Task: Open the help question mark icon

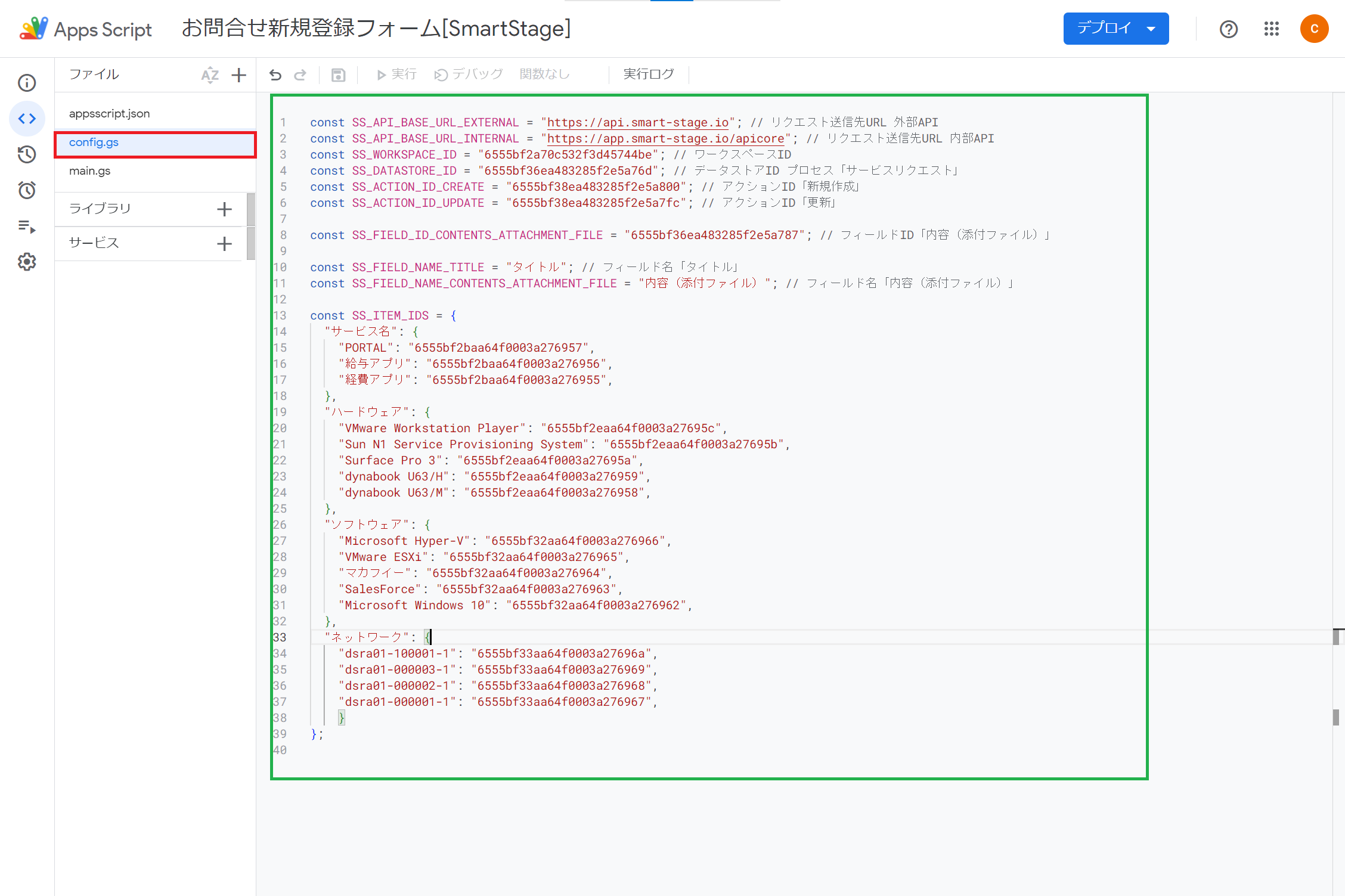Action: coord(1228,29)
